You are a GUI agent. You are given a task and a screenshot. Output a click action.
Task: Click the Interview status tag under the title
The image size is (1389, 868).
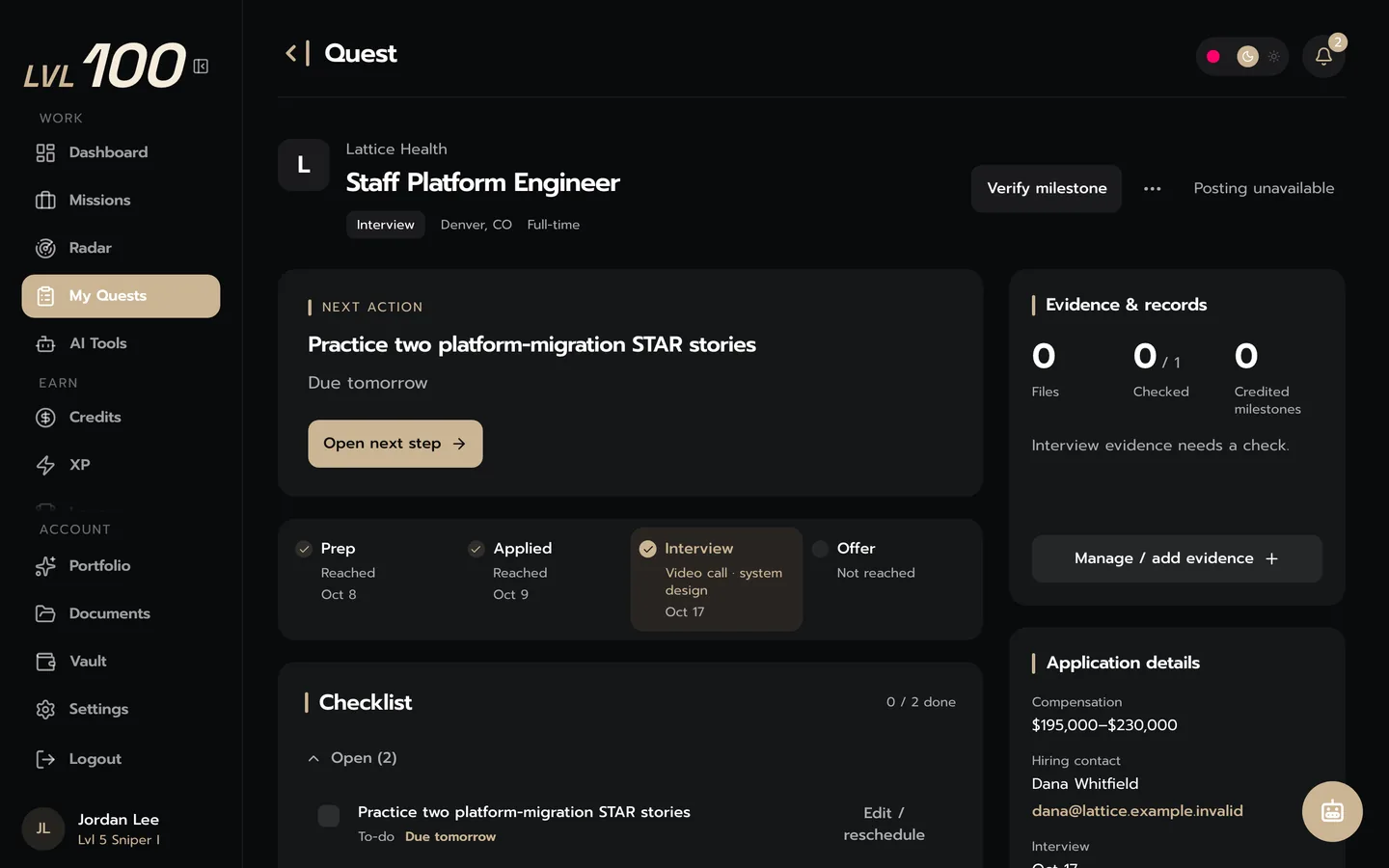[x=386, y=225]
